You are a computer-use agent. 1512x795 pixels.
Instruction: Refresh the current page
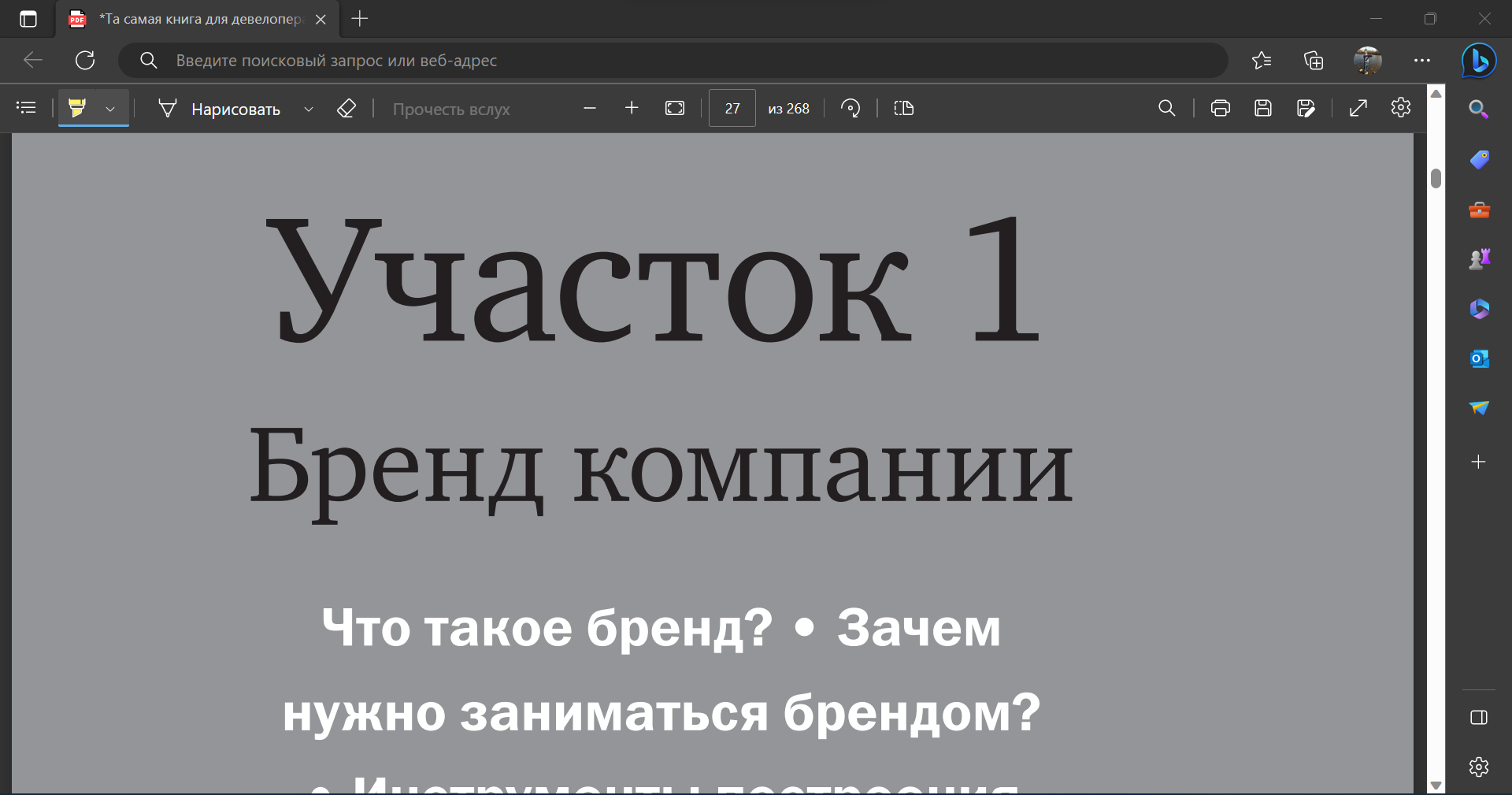(x=85, y=60)
